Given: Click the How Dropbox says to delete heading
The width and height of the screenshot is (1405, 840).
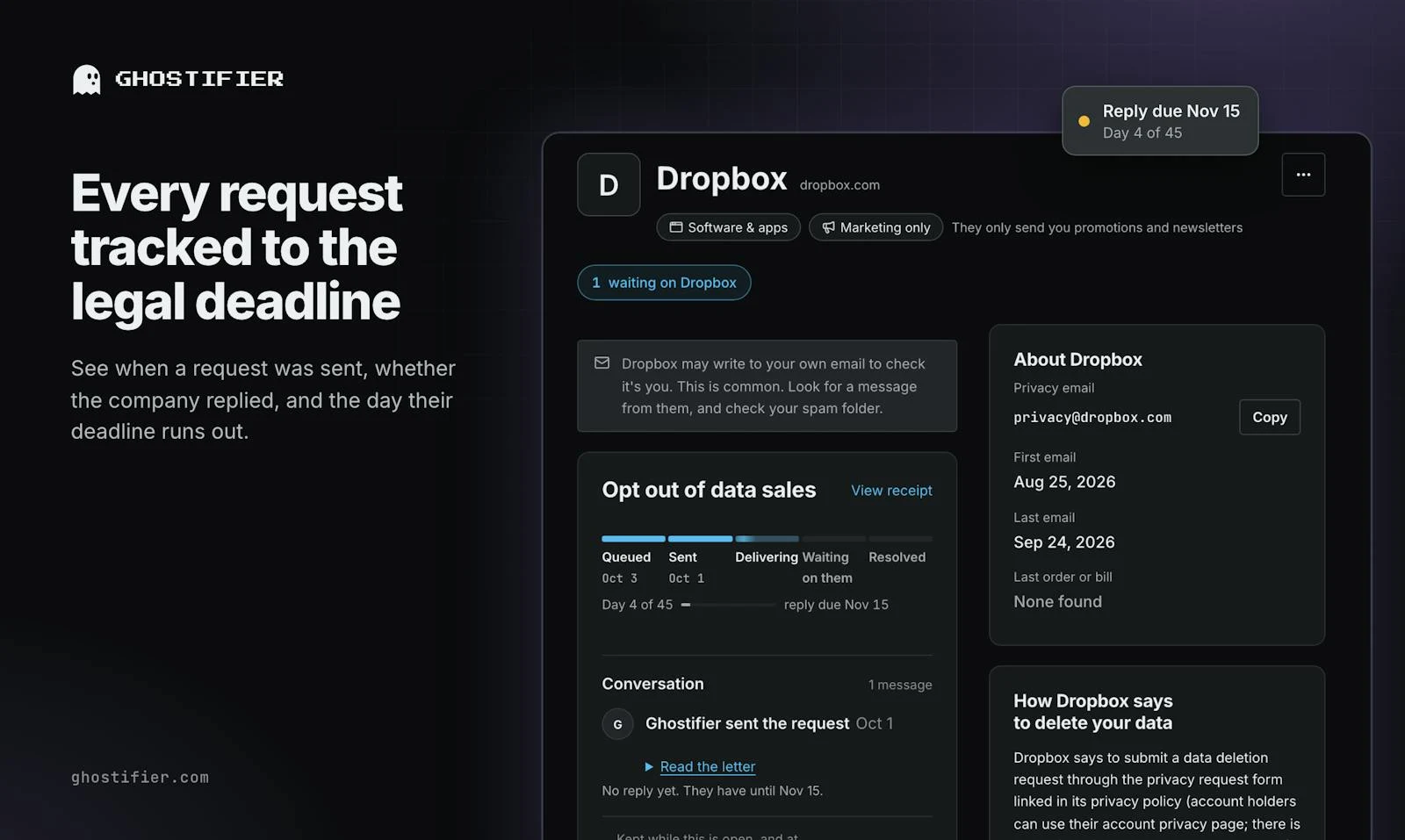Looking at the screenshot, I should click(1092, 712).
